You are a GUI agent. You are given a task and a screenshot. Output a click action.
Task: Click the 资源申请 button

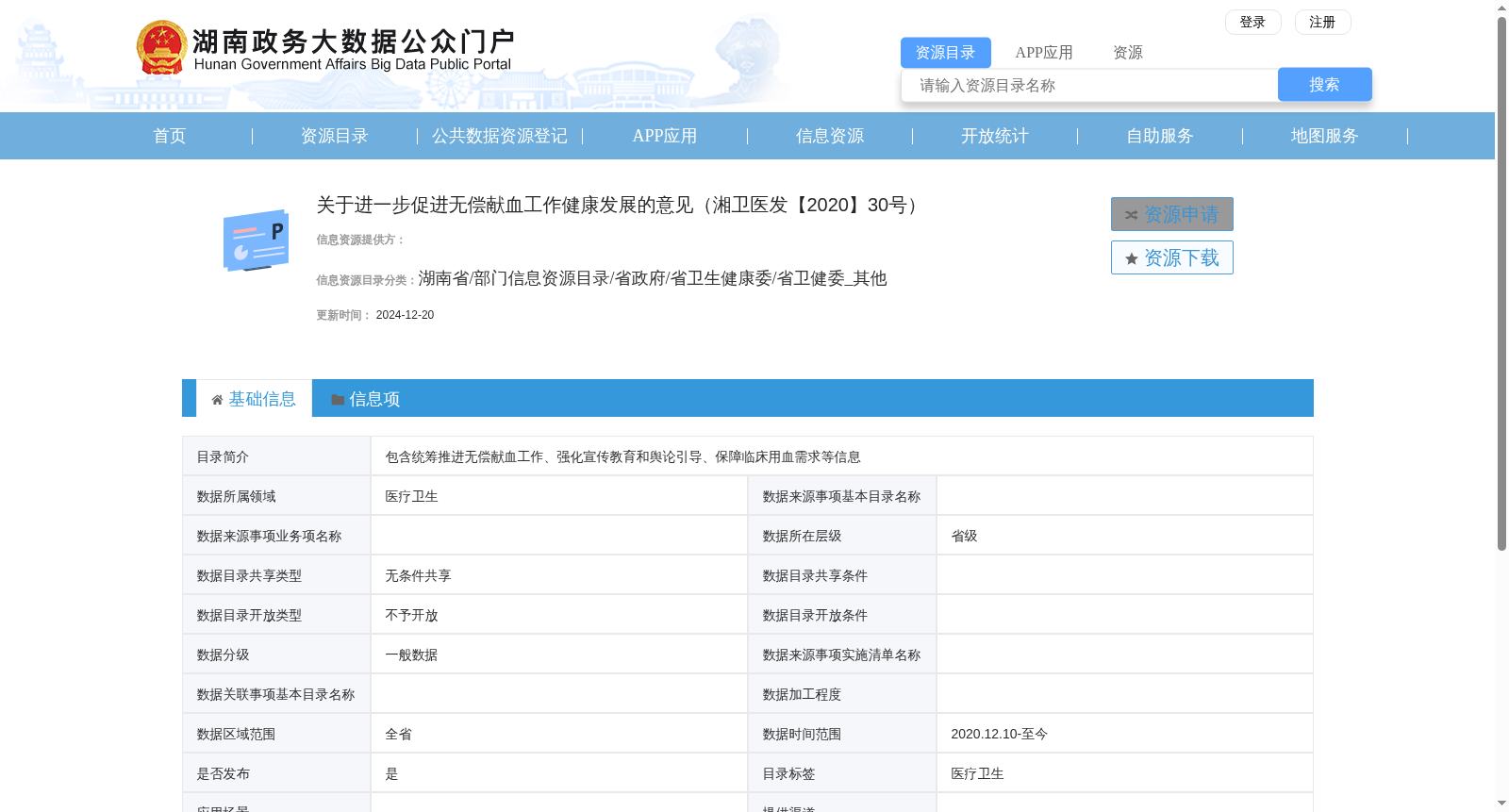[1172, 214]
